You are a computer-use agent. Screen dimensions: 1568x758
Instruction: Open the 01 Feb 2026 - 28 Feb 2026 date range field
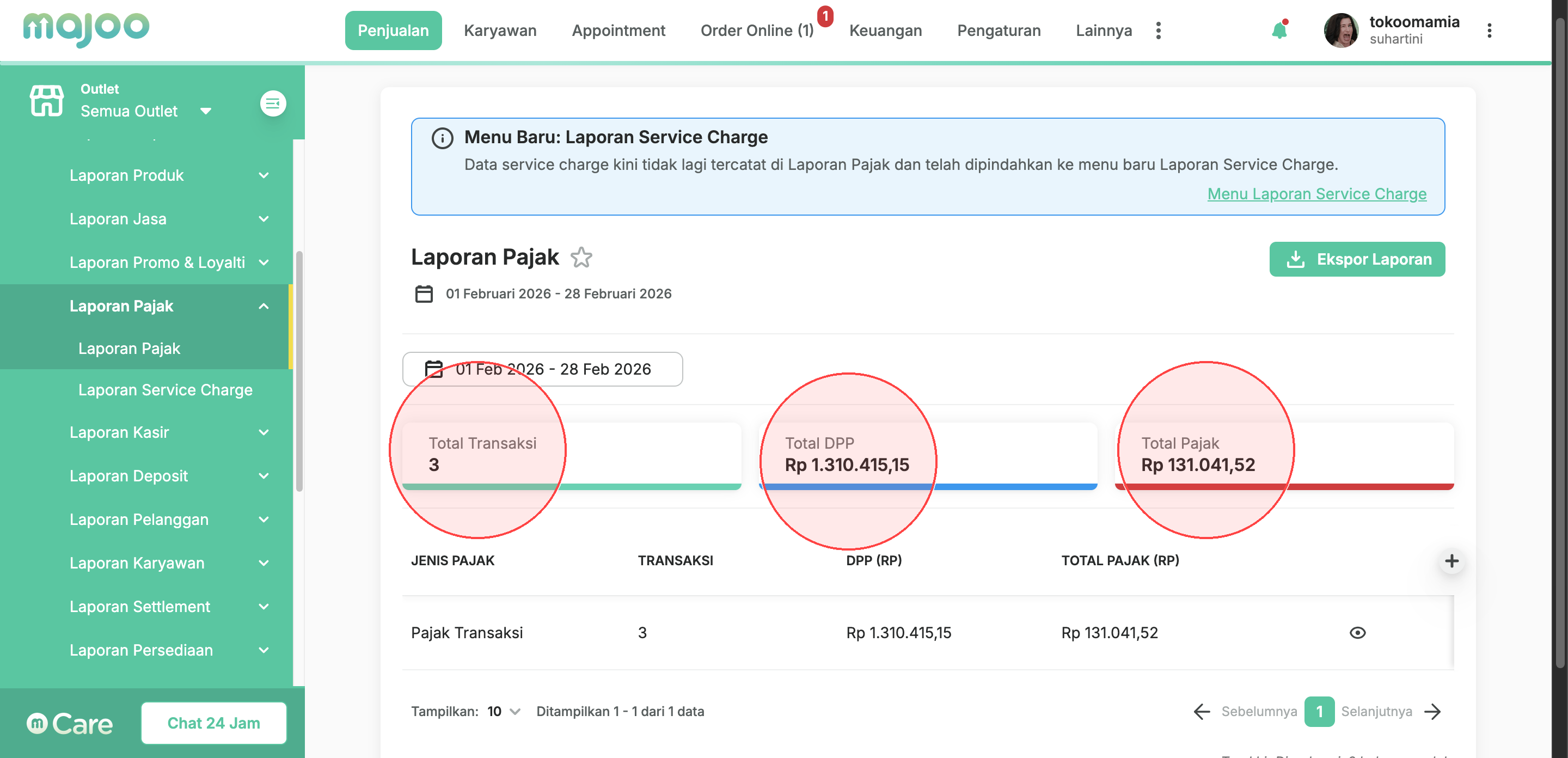[x=542, y=369]
